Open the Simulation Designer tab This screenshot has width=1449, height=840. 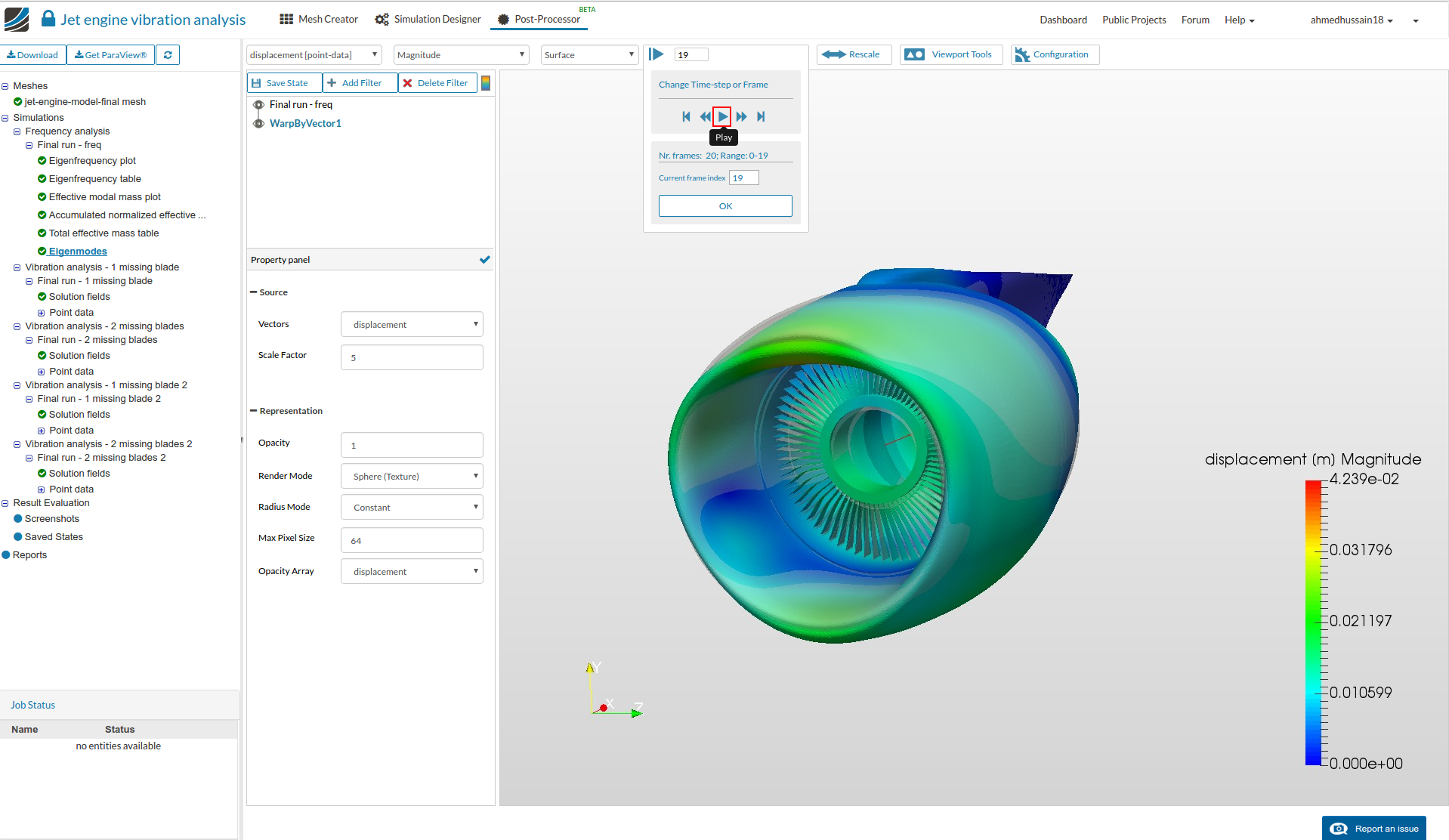tap(428, 20)
